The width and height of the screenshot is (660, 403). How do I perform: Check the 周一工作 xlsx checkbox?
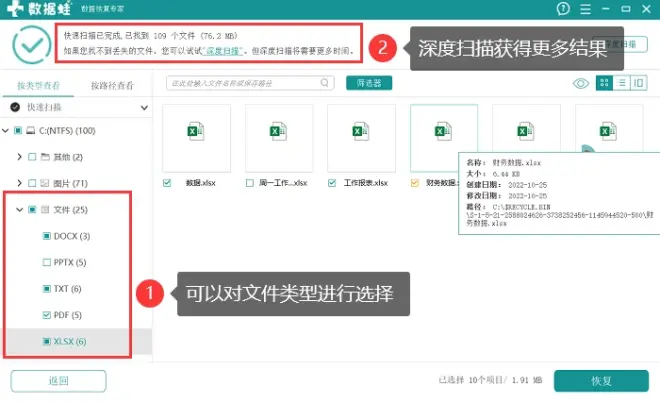[x=250, y=183]
